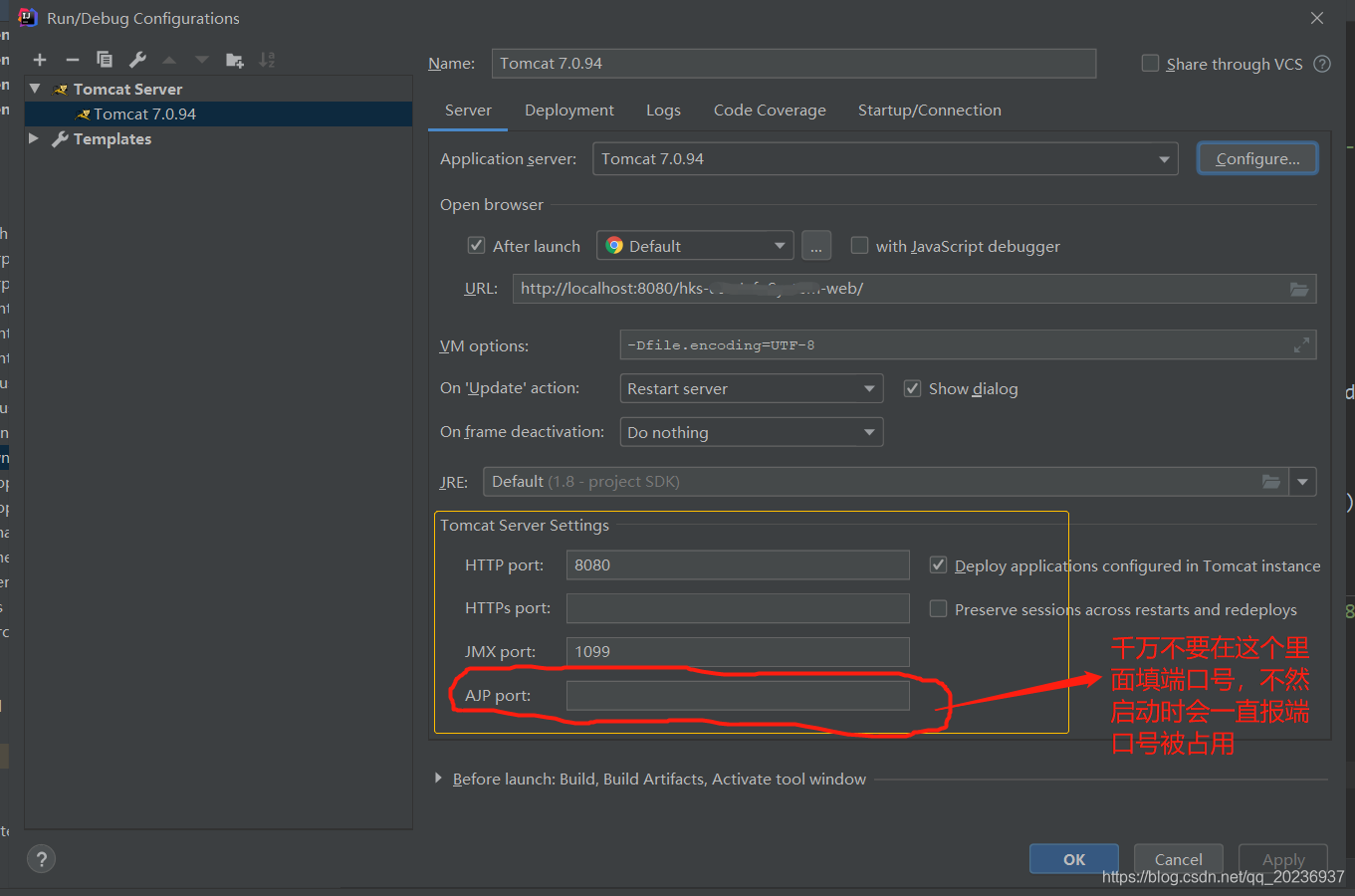Switch to Server tab
This screenshot has height=896, width=1355.
[x=468, y=111]
